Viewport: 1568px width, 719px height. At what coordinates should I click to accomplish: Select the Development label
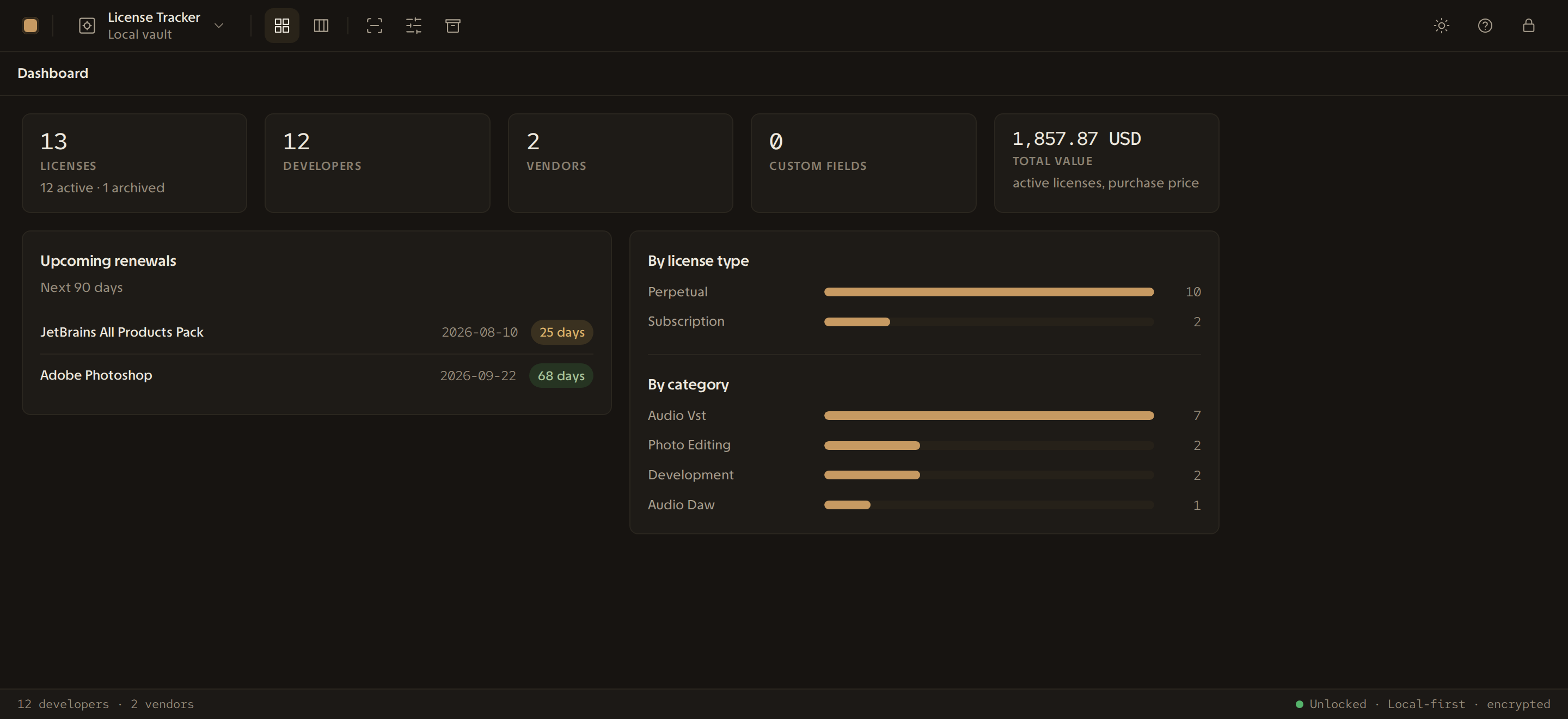point(691,475)
